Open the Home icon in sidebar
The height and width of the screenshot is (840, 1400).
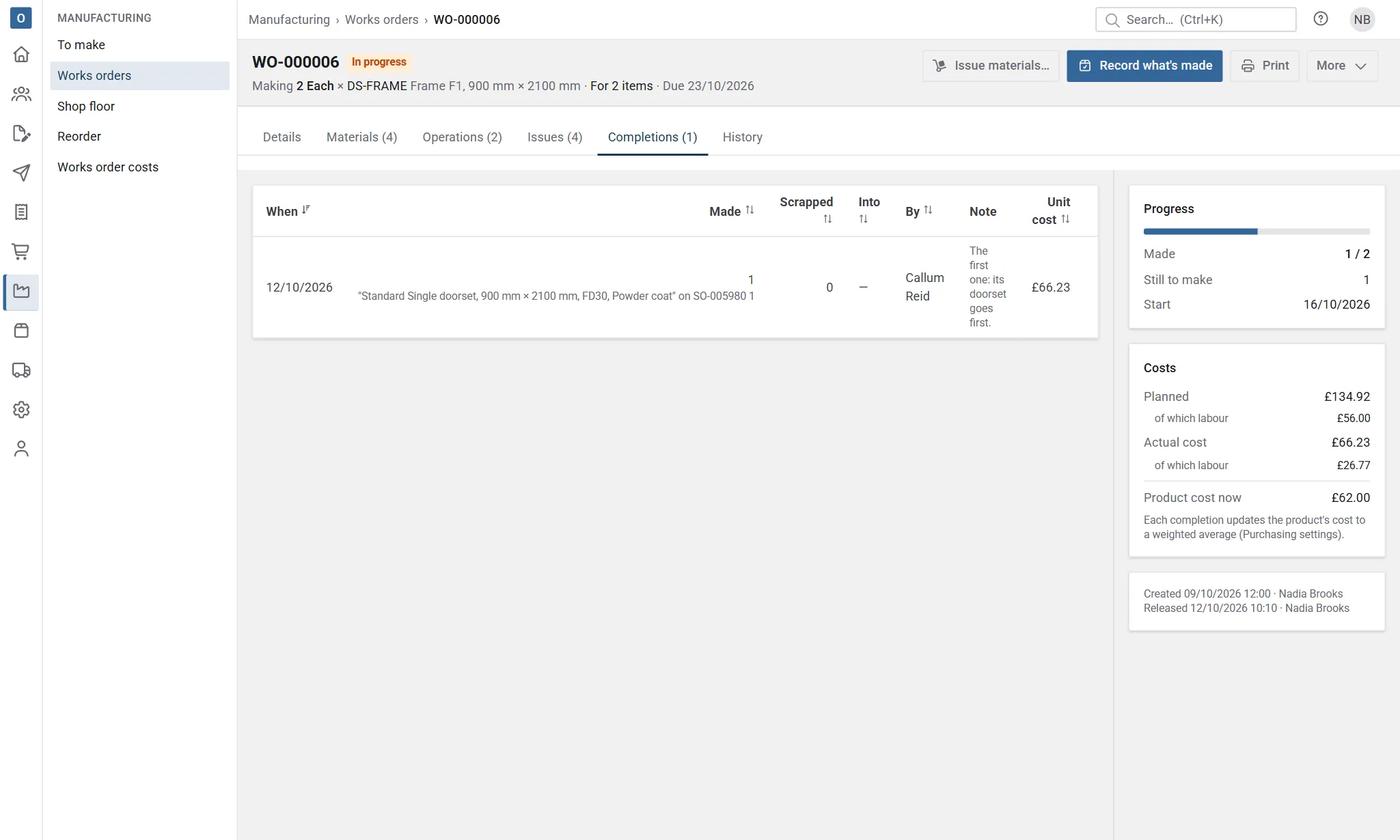(x=21, y=55)
